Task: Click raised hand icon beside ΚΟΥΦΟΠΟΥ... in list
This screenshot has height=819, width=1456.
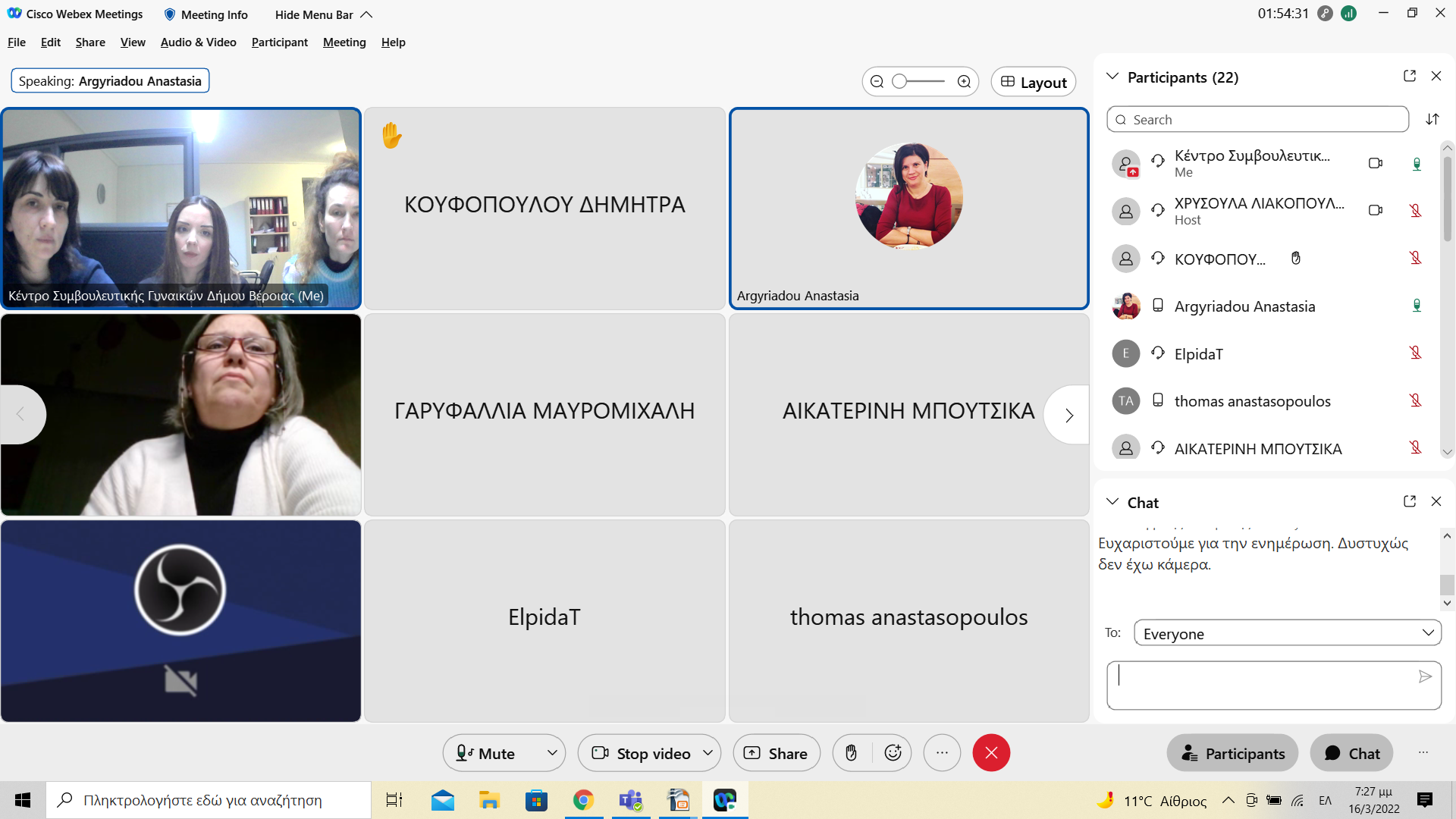Action: click(1296, 258)
